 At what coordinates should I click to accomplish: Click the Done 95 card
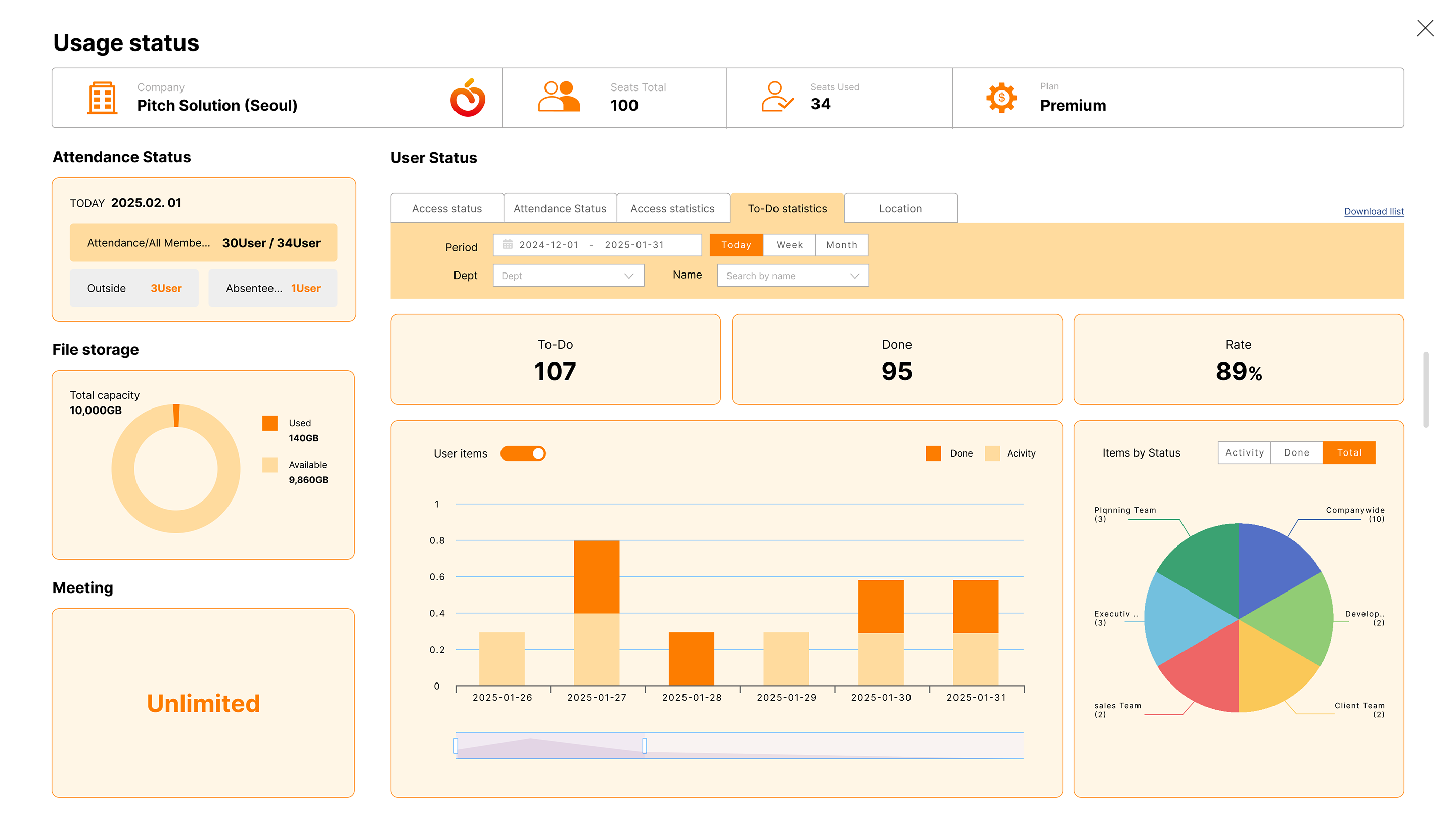click(897, 359)
